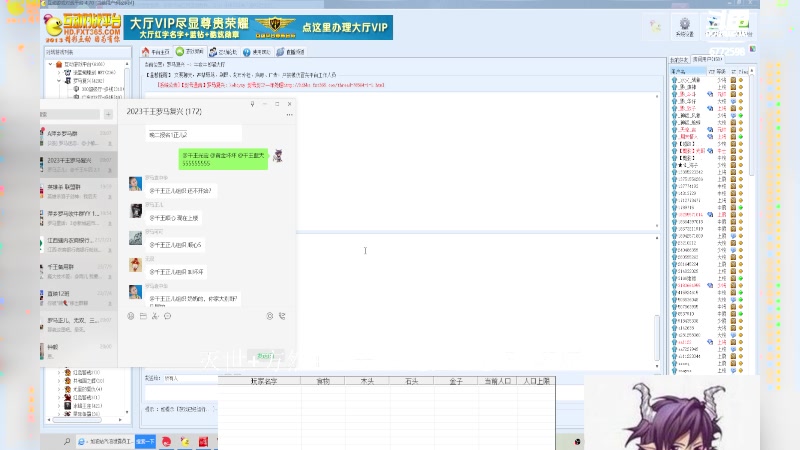Open the 钟毅 conversation
The image size is (800, 450).
point(79,351)
